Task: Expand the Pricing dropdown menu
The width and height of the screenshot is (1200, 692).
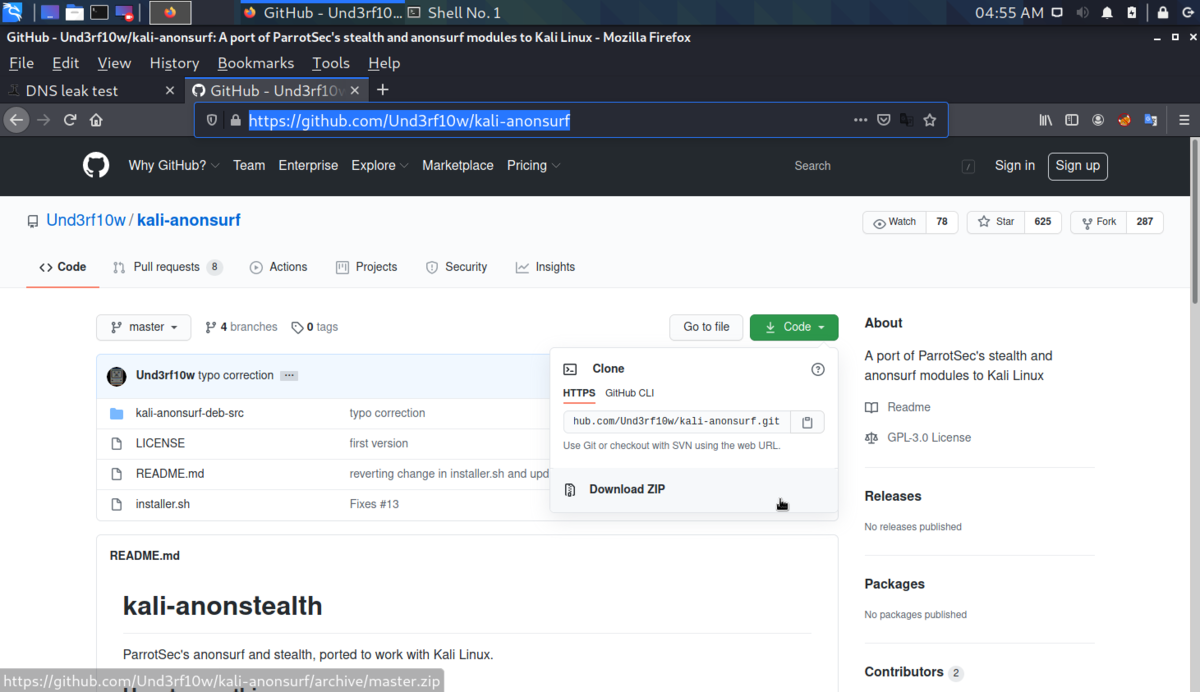Action: [x=533, y=166]
